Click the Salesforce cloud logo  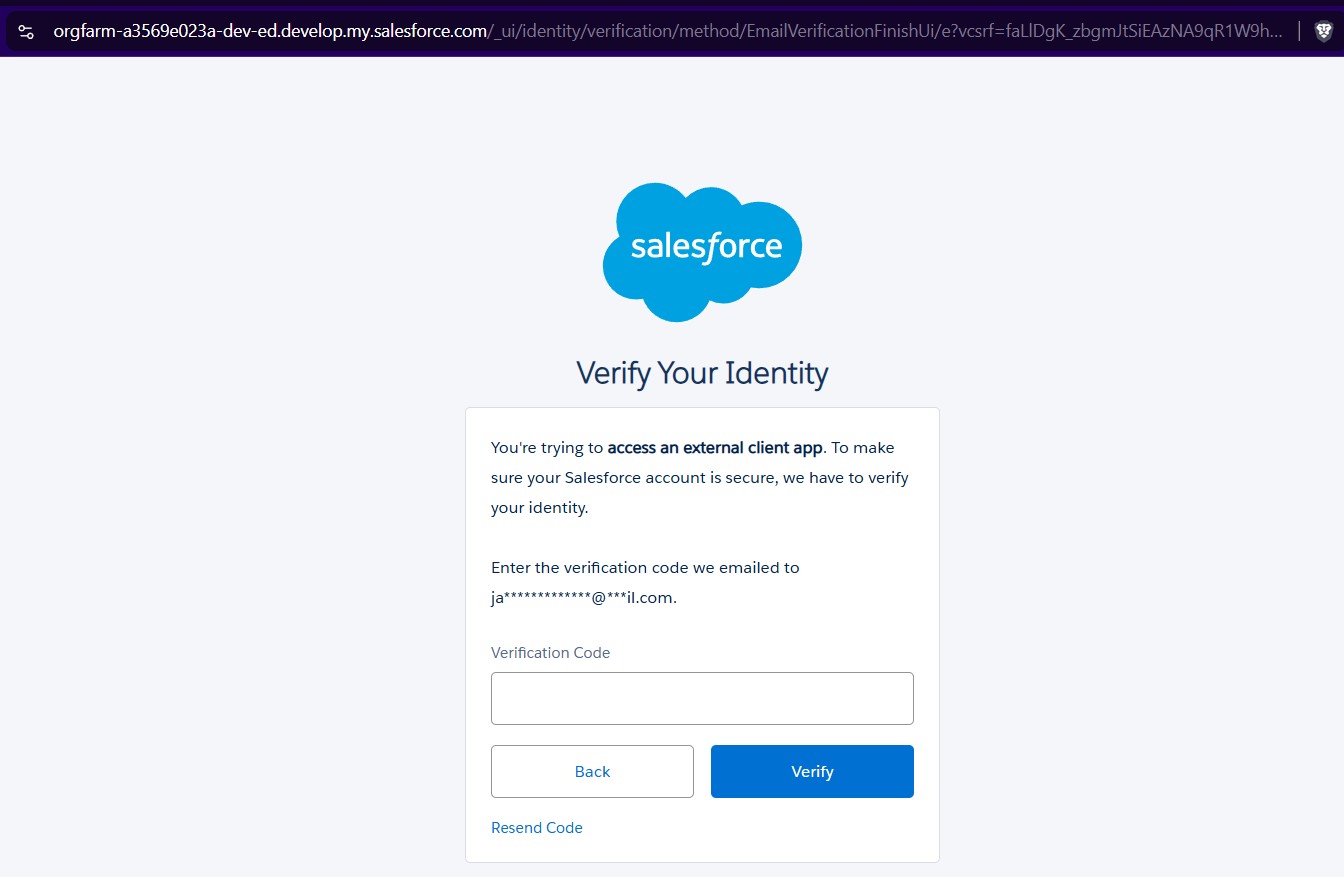(x=702, y=250)
